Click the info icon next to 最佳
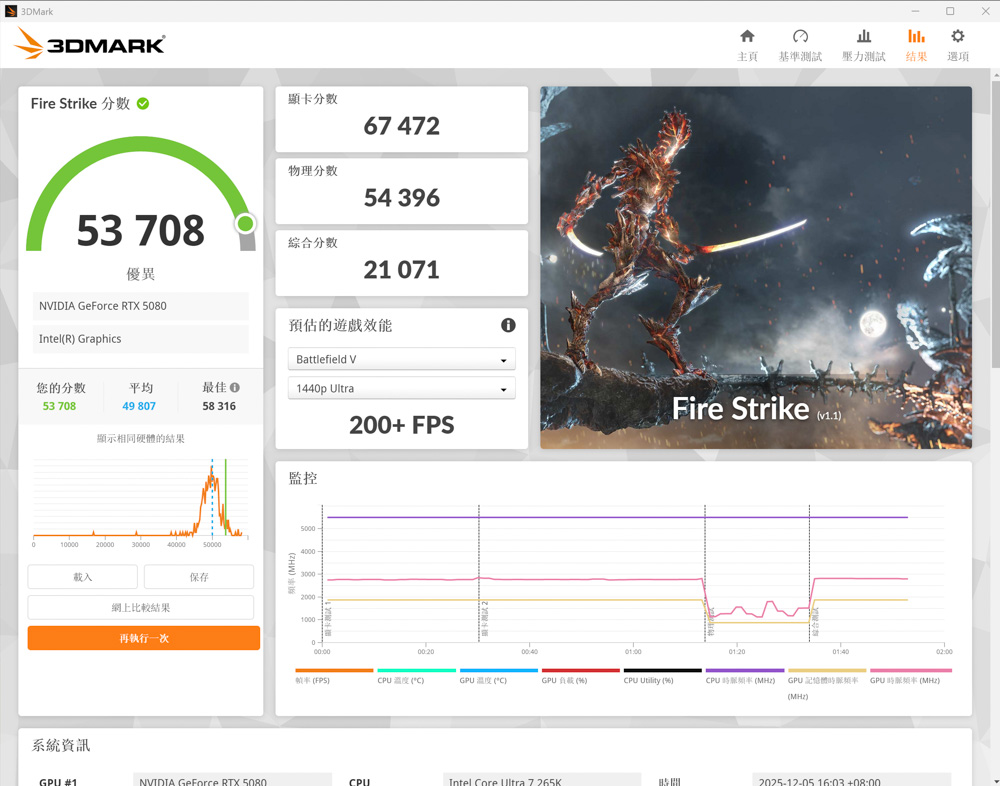Screen dimensions: 1000x786 tap(235, 388)
